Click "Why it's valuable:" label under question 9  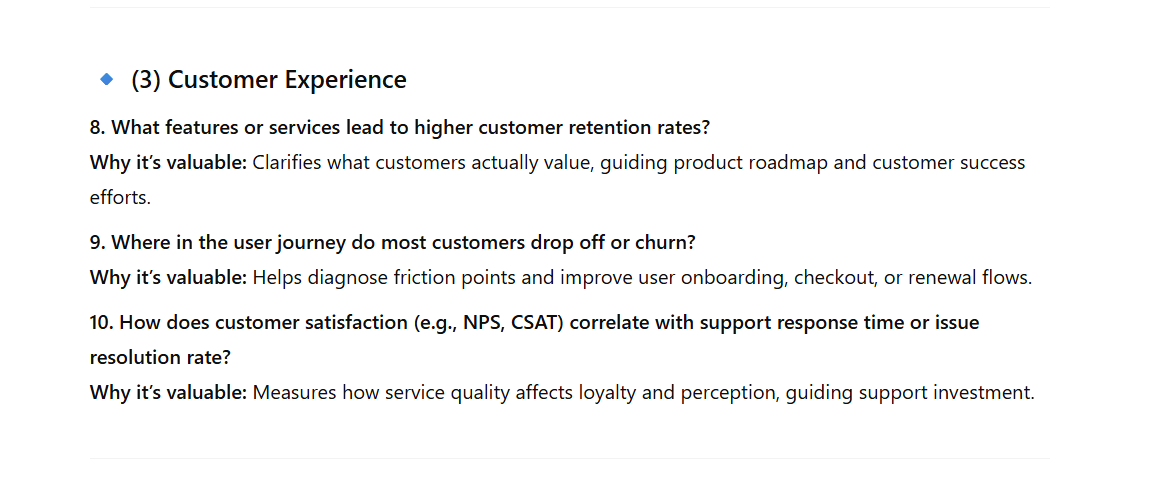(169, 277)
